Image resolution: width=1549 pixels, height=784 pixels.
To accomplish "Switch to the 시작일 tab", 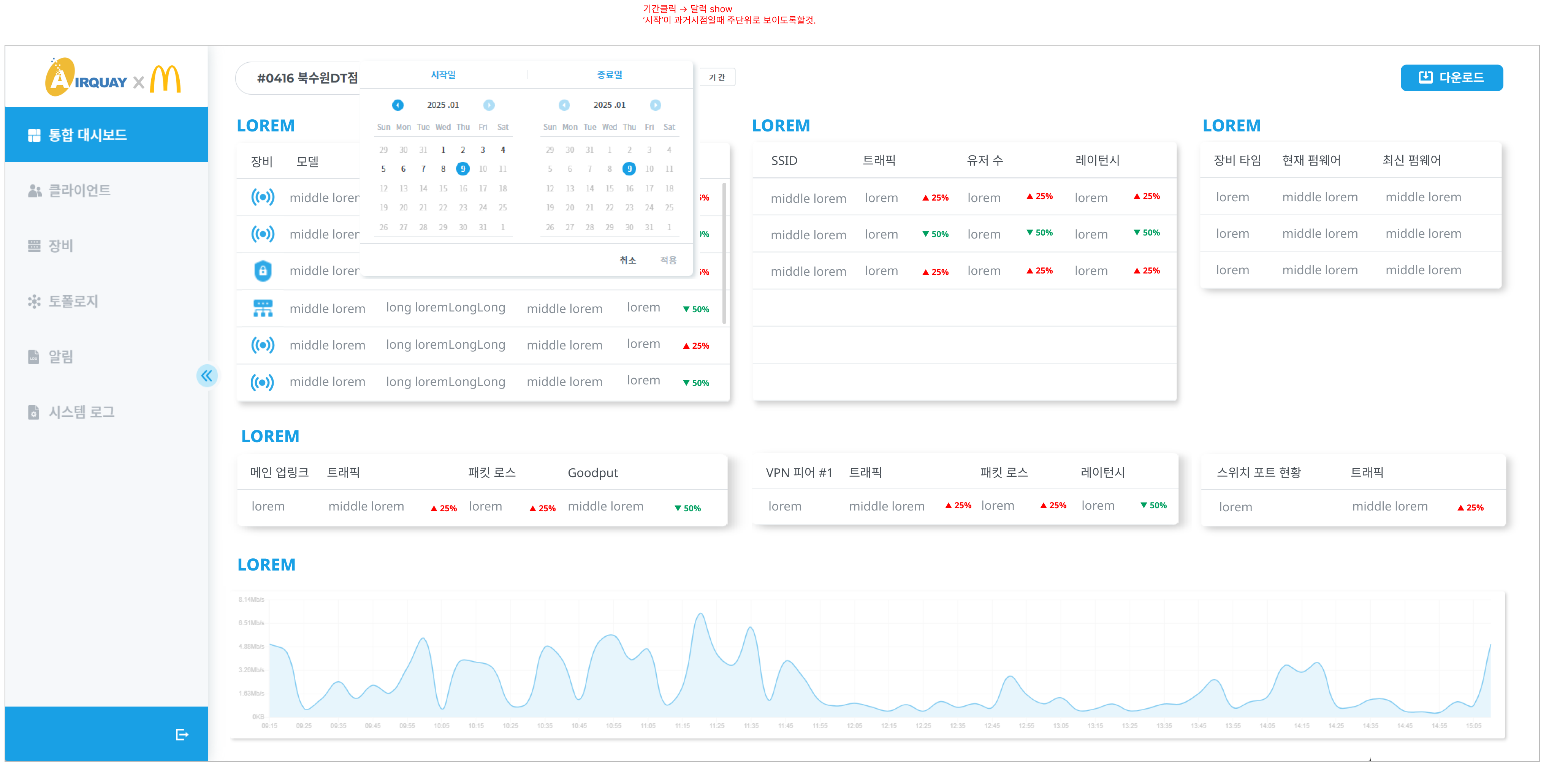I will coord(443,74).
